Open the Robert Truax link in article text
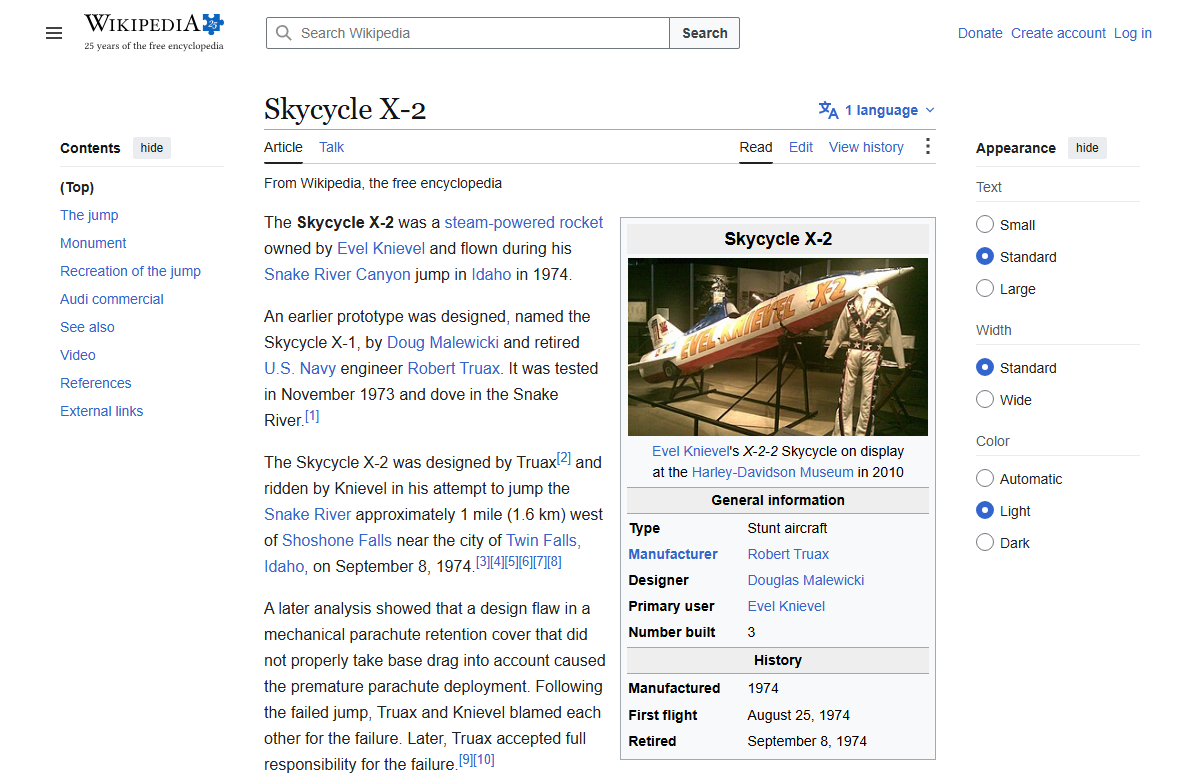1200x780 pixels. click(454, 368)
